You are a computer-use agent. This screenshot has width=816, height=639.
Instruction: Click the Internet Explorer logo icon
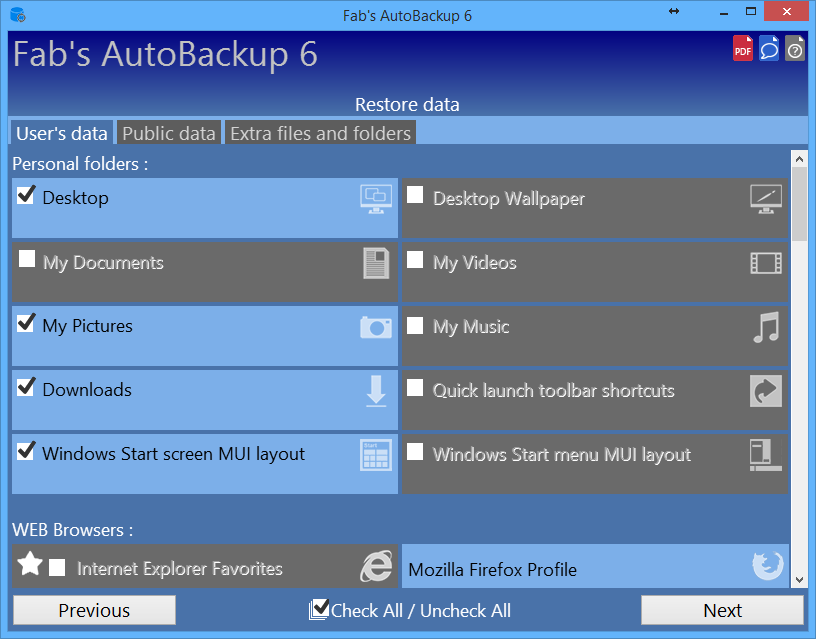376,566
